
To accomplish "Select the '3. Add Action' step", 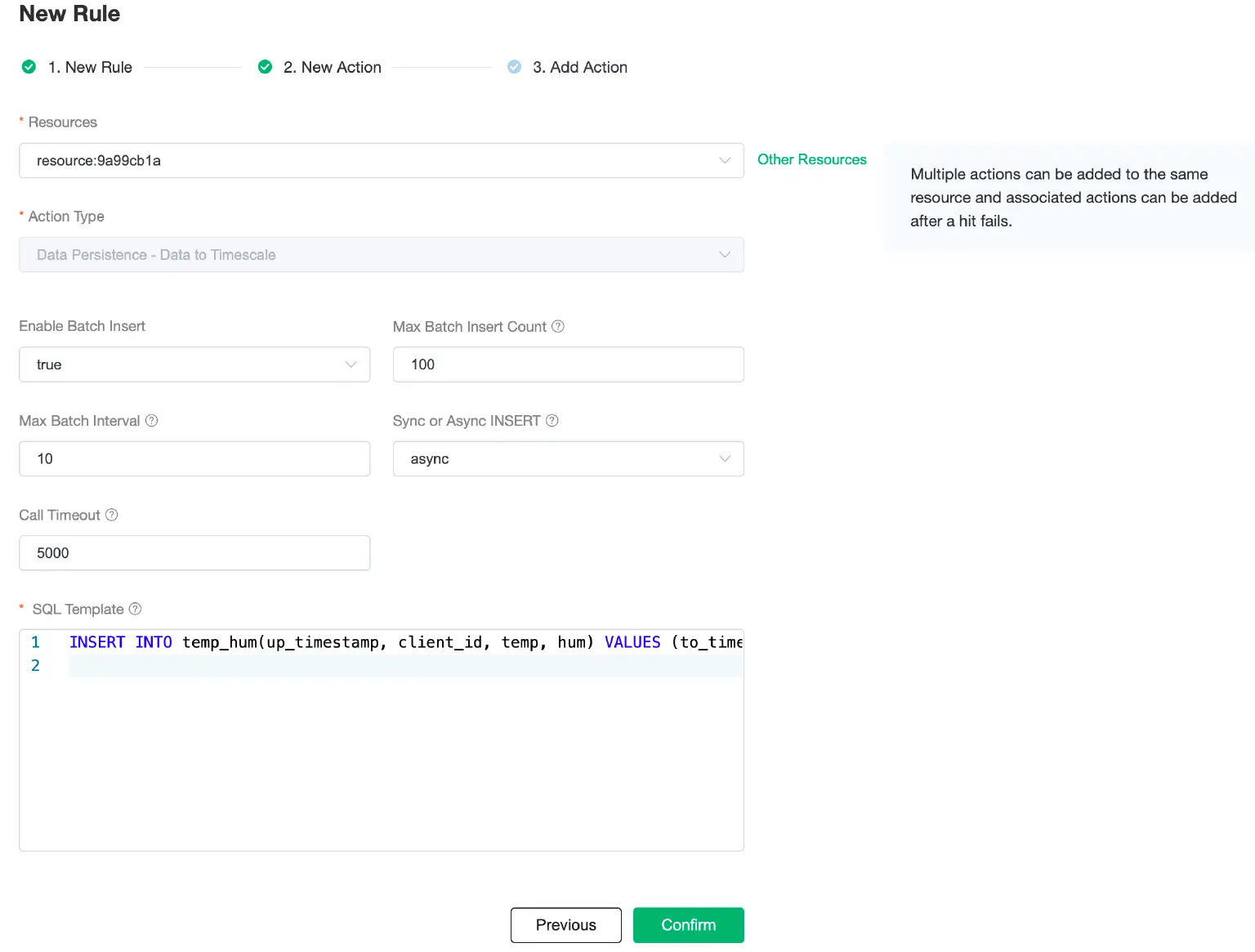I will (x=579, y=67).
